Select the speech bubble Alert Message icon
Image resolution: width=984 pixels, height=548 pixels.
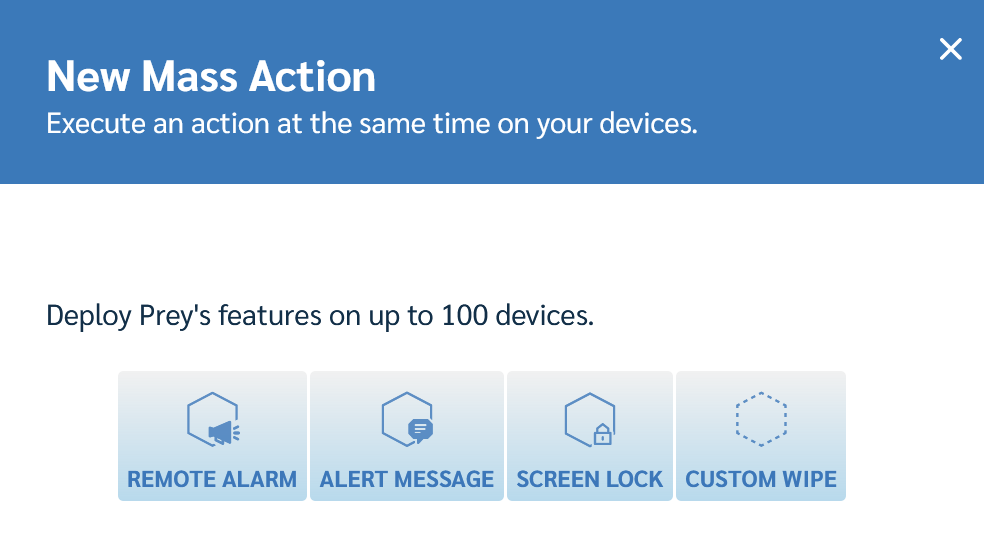(x=407, y=419)
